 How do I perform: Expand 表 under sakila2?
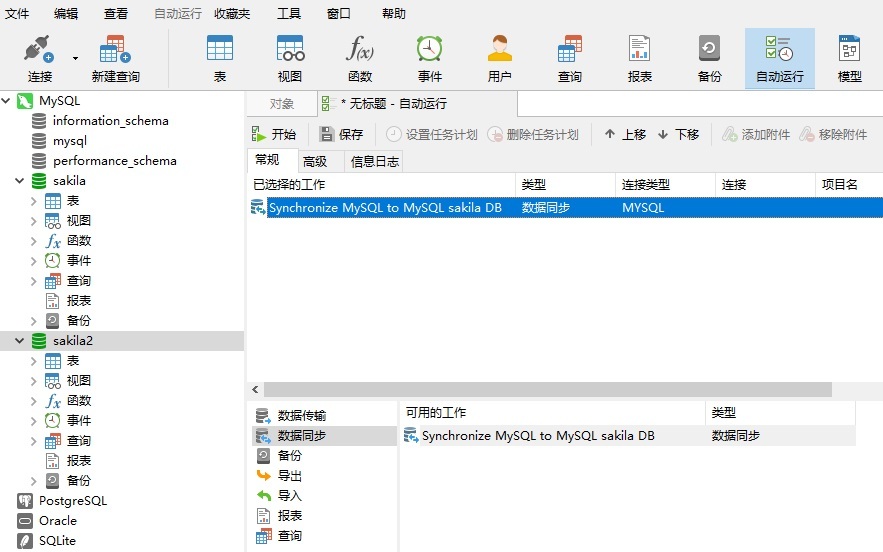[x=33, y=361]
